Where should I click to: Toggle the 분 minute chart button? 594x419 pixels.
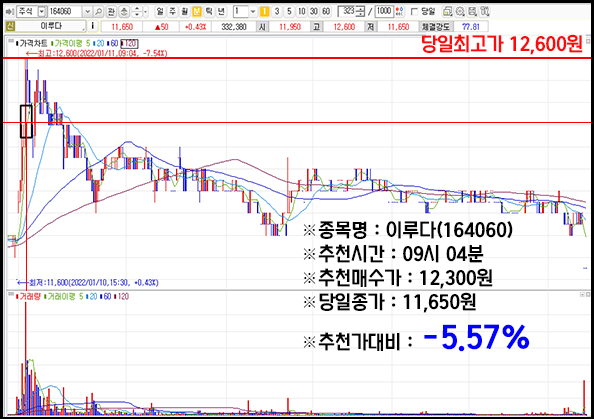click(x=197, y=11)
